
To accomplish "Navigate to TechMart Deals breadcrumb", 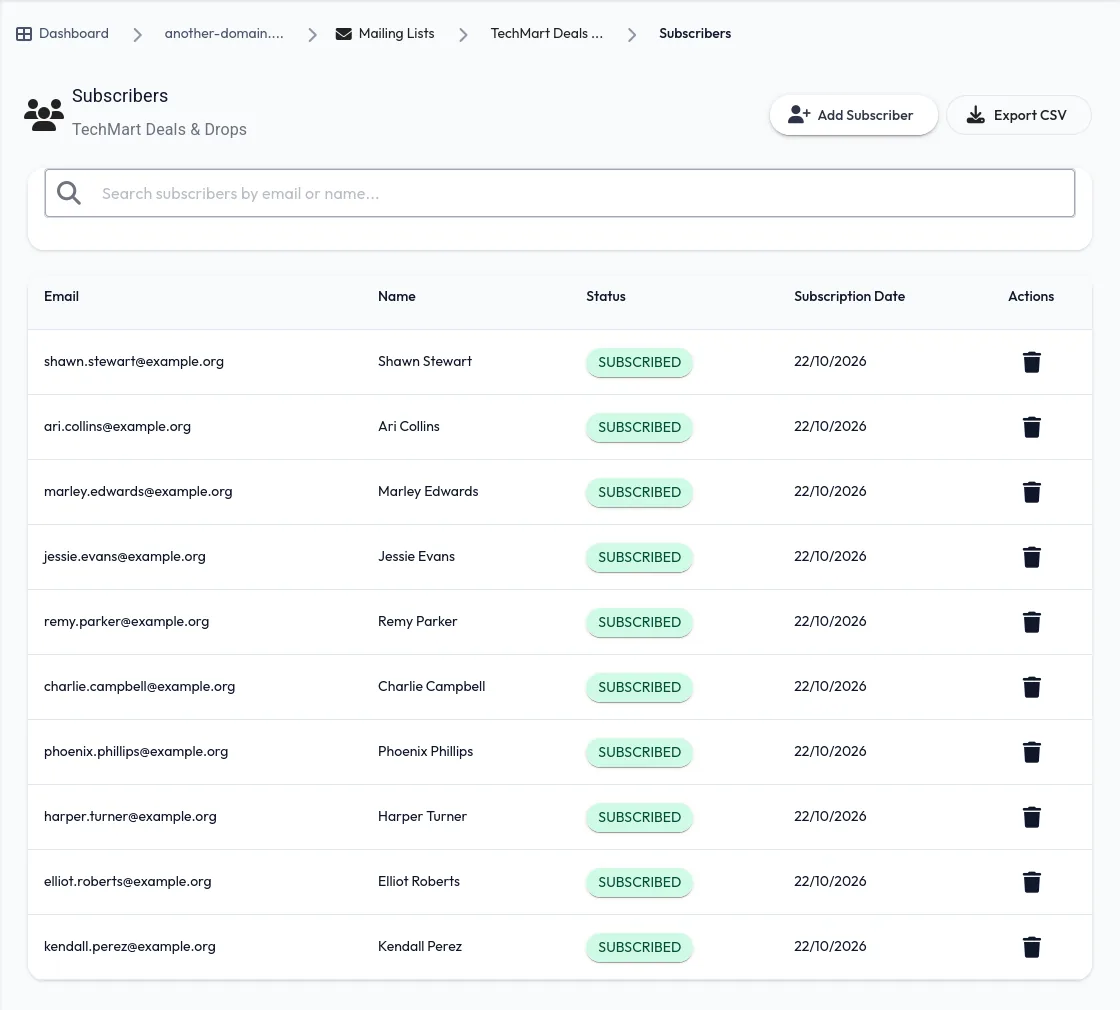I will coord(546,34).
